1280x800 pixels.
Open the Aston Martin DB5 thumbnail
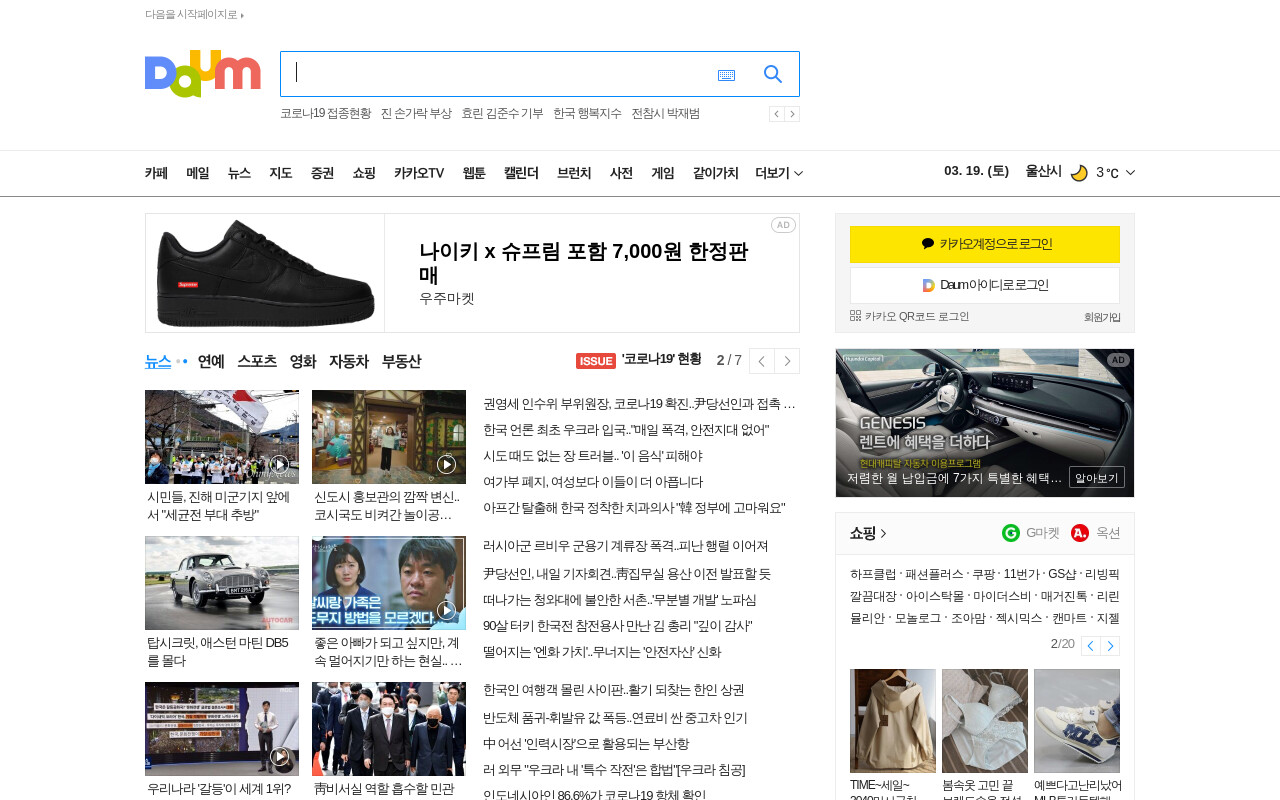pyautogui.click(x=222, y=583)
